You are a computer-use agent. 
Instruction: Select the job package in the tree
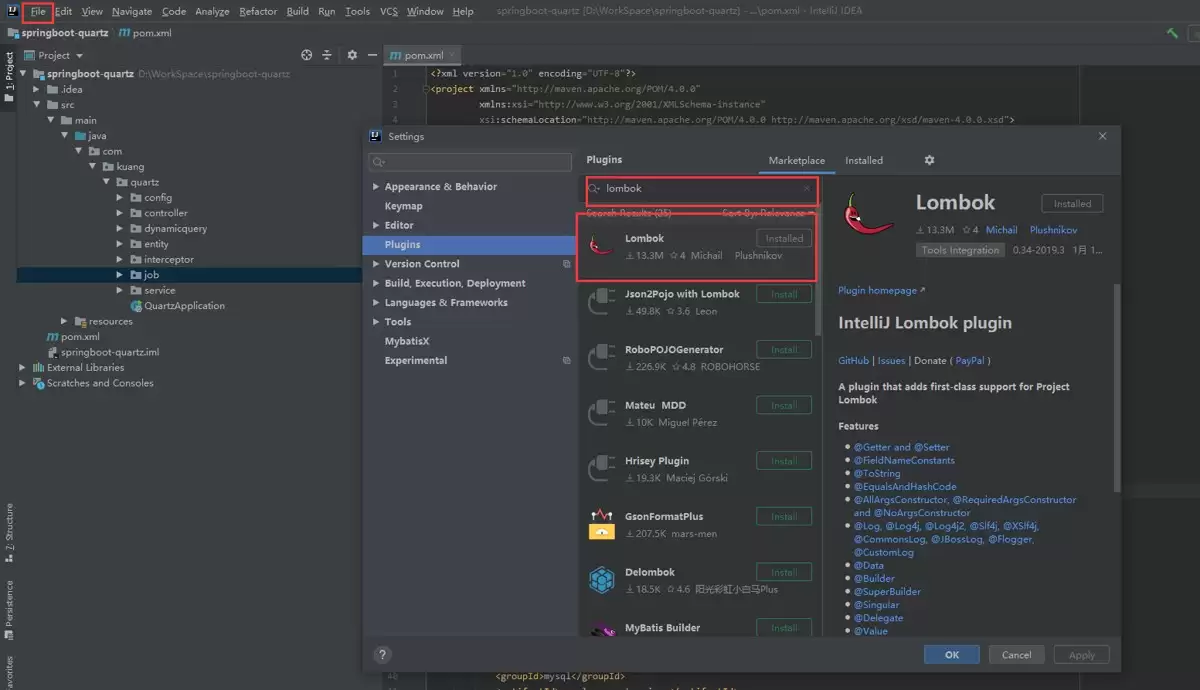(151, 274)
